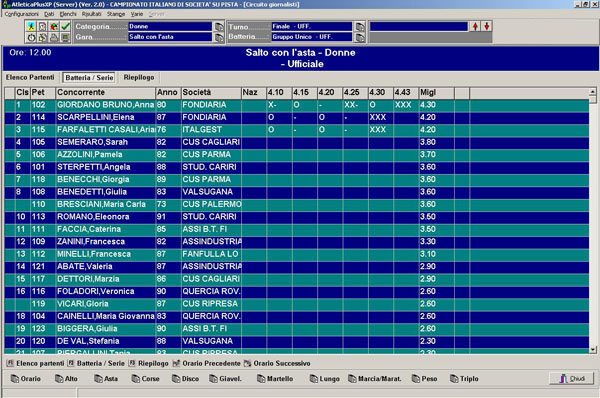Open Corse events from the bottom bar
Image resolution: width=600 pixels, height=398 pixels.
[145, 378]
